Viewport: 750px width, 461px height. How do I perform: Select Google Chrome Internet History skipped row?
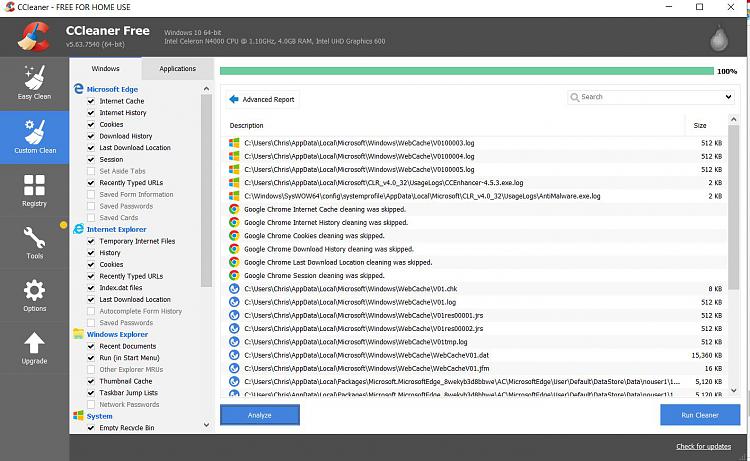474,222
